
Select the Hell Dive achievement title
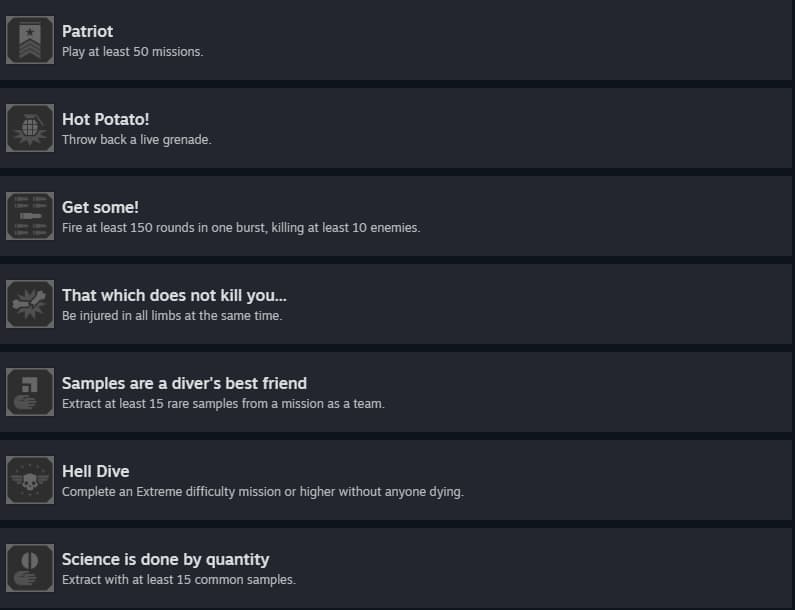[96, 471]
